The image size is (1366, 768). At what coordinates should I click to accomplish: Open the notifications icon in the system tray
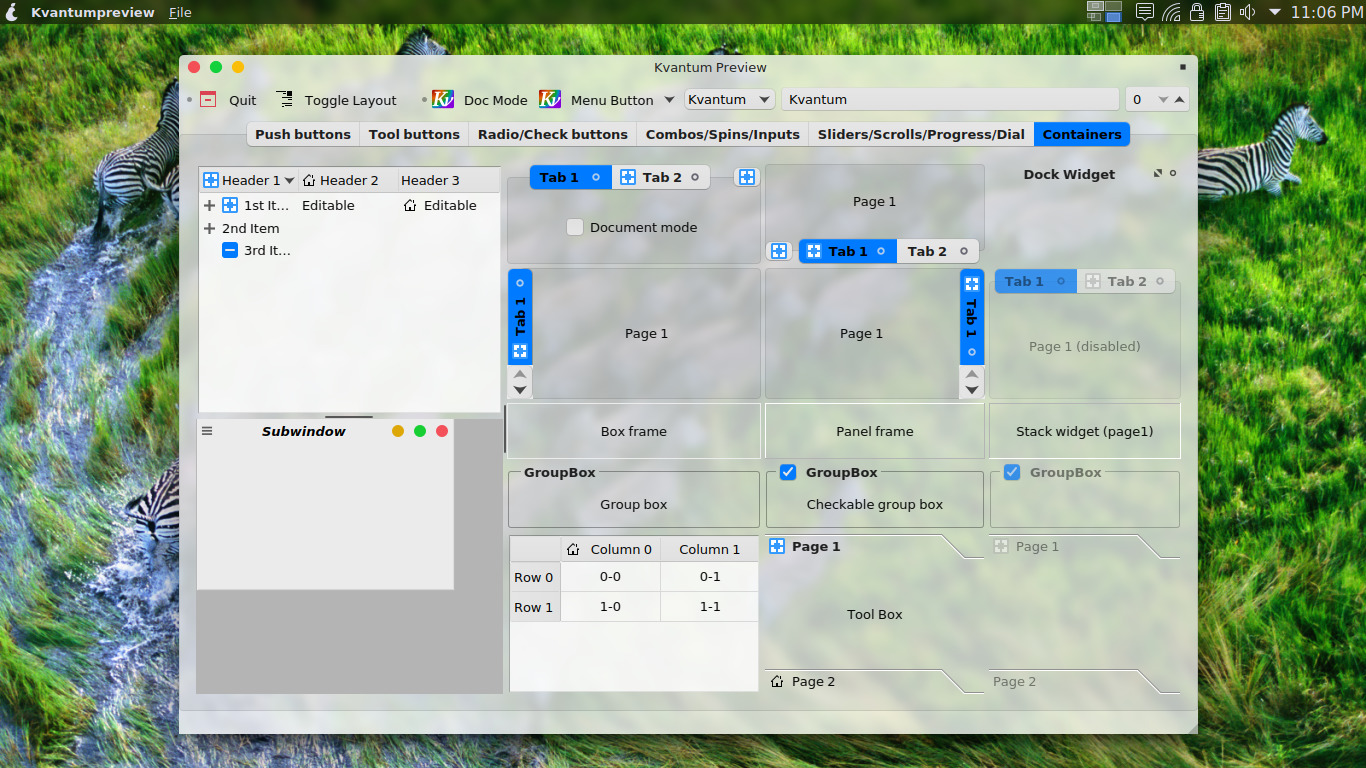pos(1145,12)
